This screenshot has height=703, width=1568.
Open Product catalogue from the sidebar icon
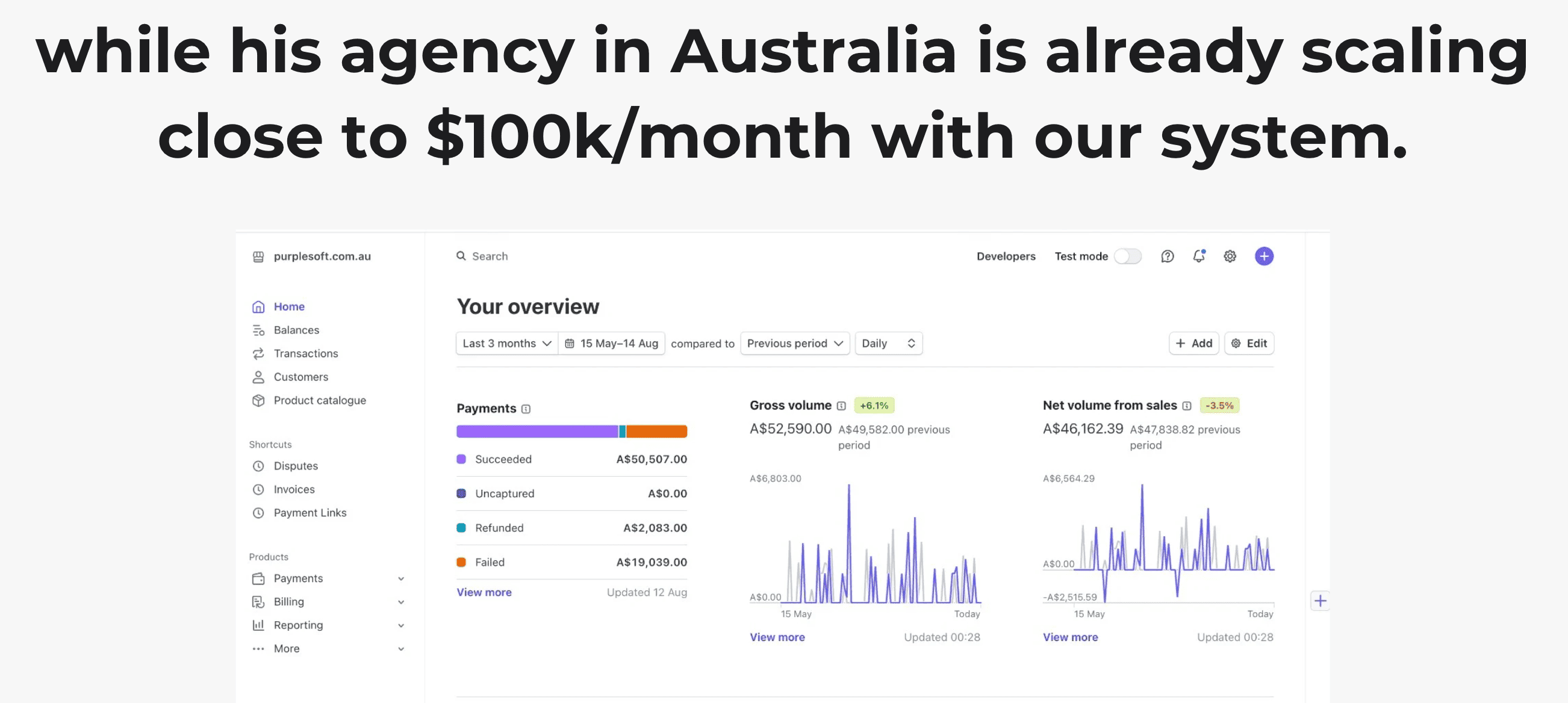click(x=258, y=400)
